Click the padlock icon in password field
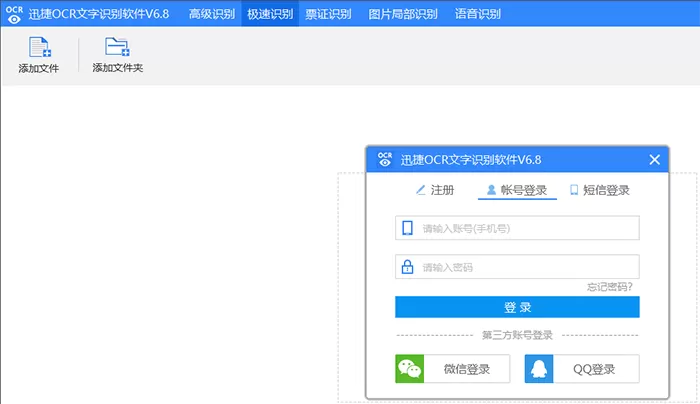 click(x=407, y=267)
